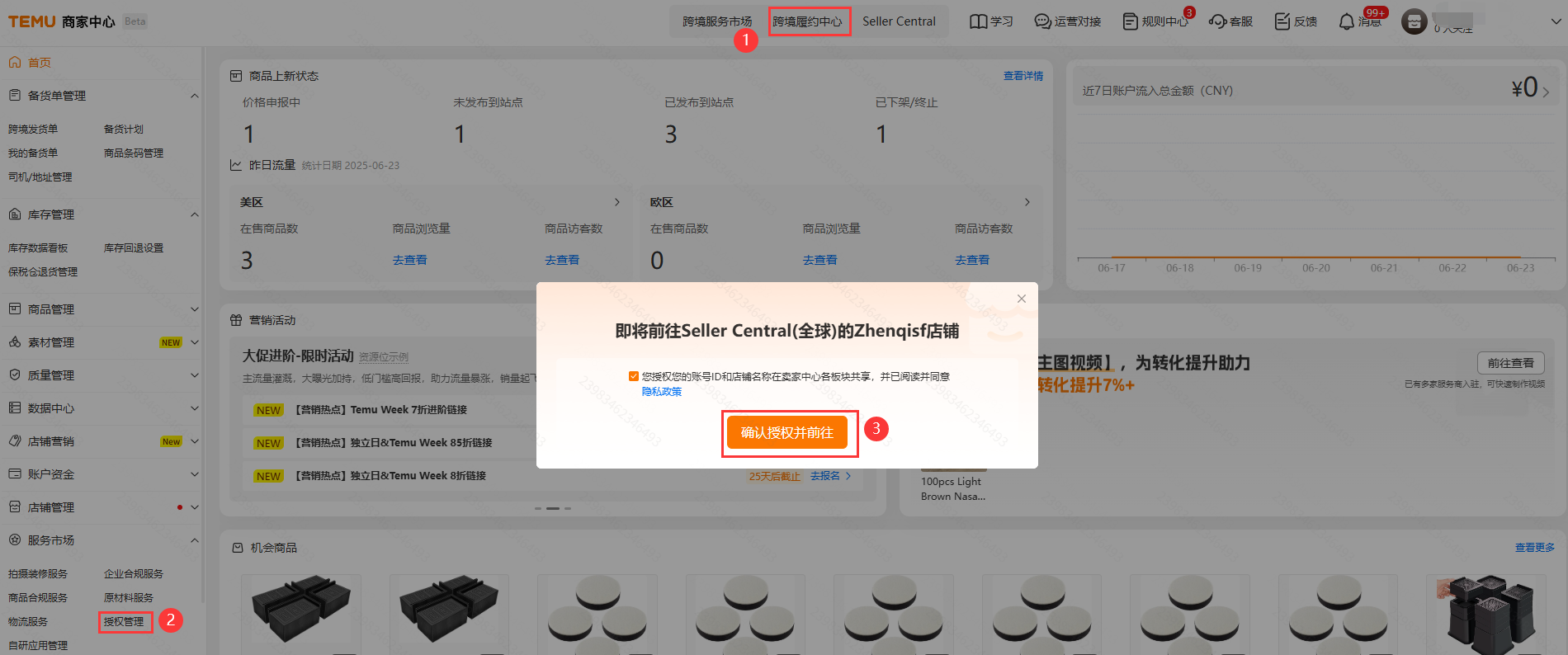The width and height of the screenshot is (1568, 655).
Task: Click the user avatar picture
Action: [1415, 21]
